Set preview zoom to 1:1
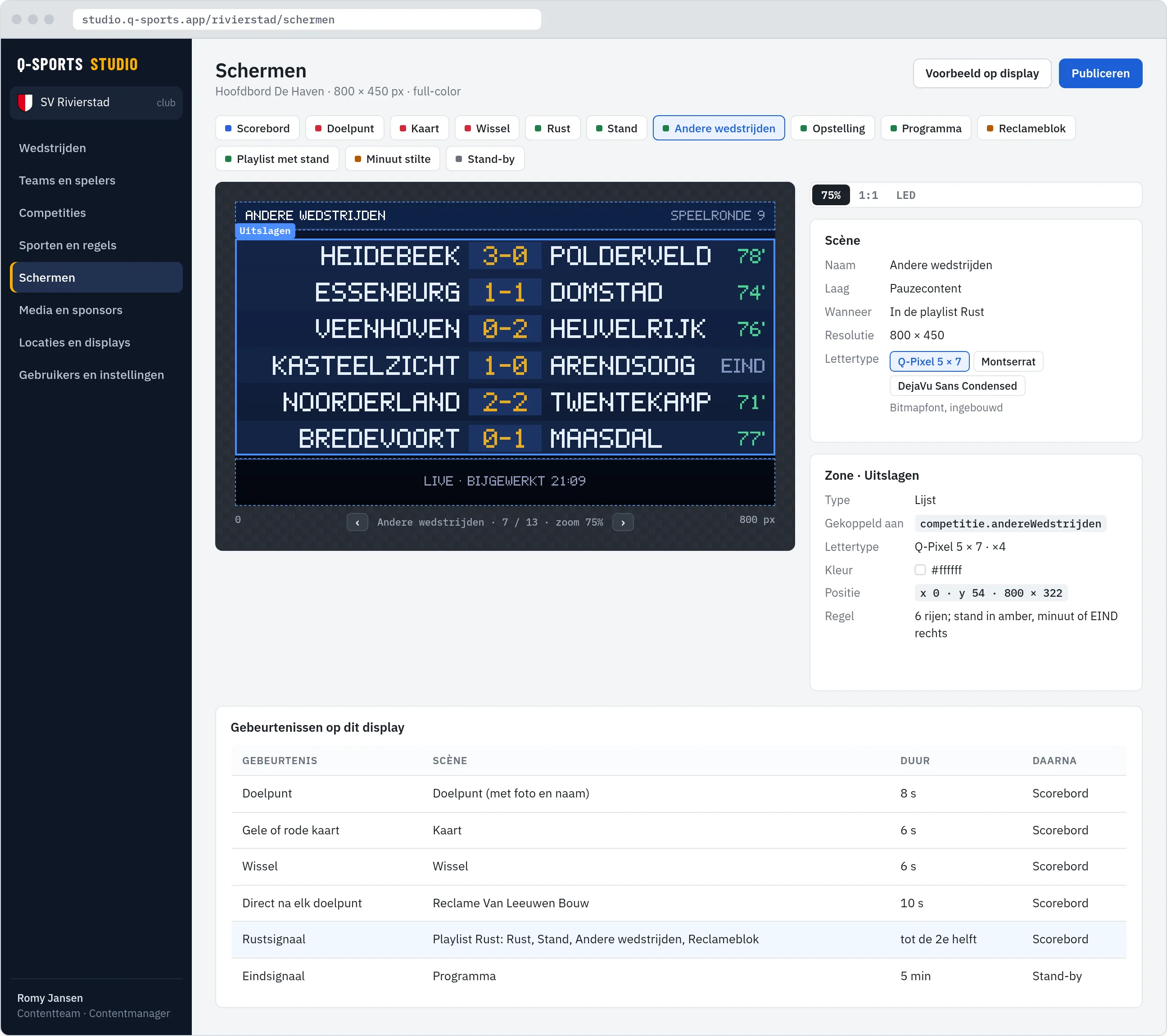Viewport: 1167px width, 1036px height. (868, 195)
